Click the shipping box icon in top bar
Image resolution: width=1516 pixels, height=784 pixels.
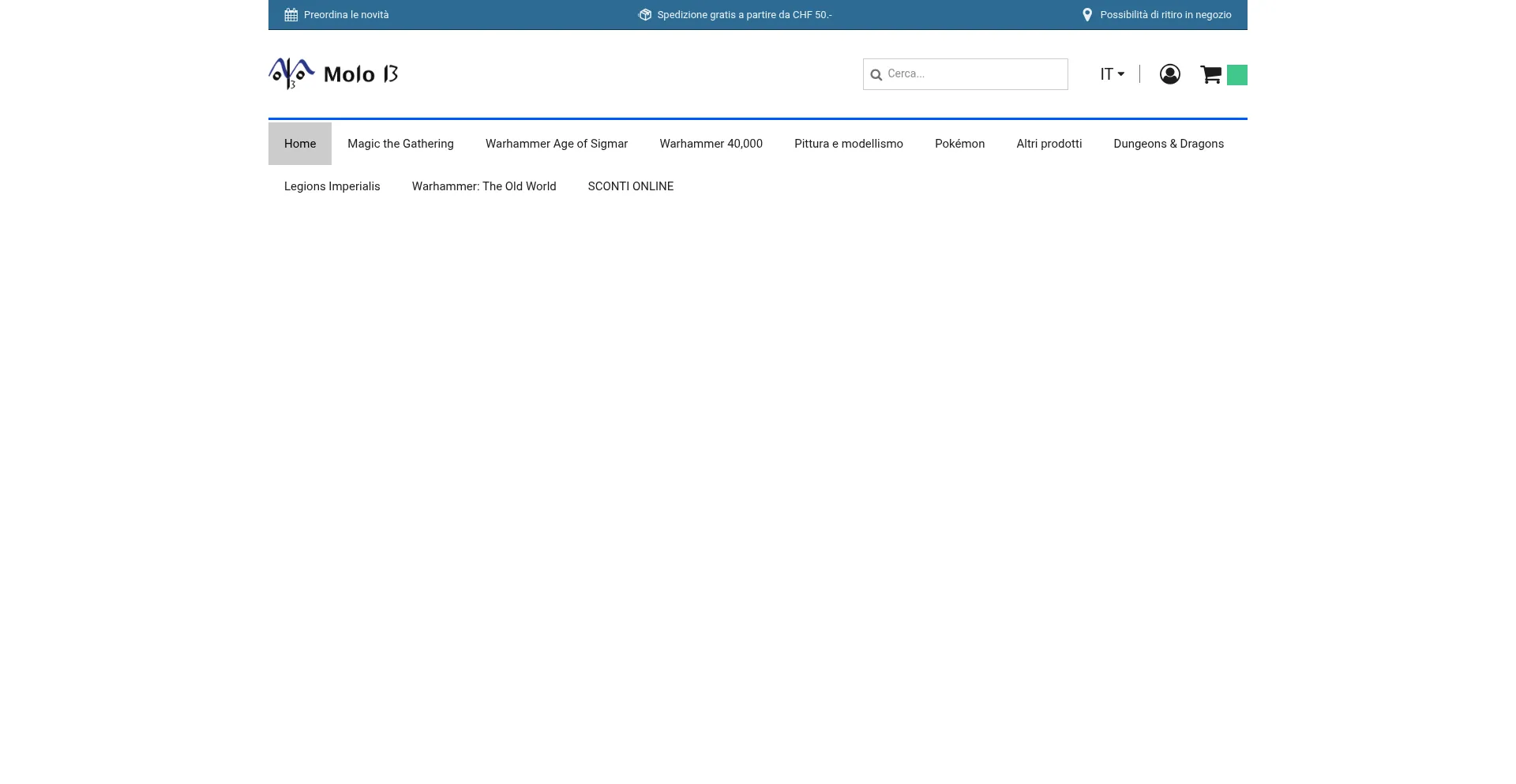[645, 15]
